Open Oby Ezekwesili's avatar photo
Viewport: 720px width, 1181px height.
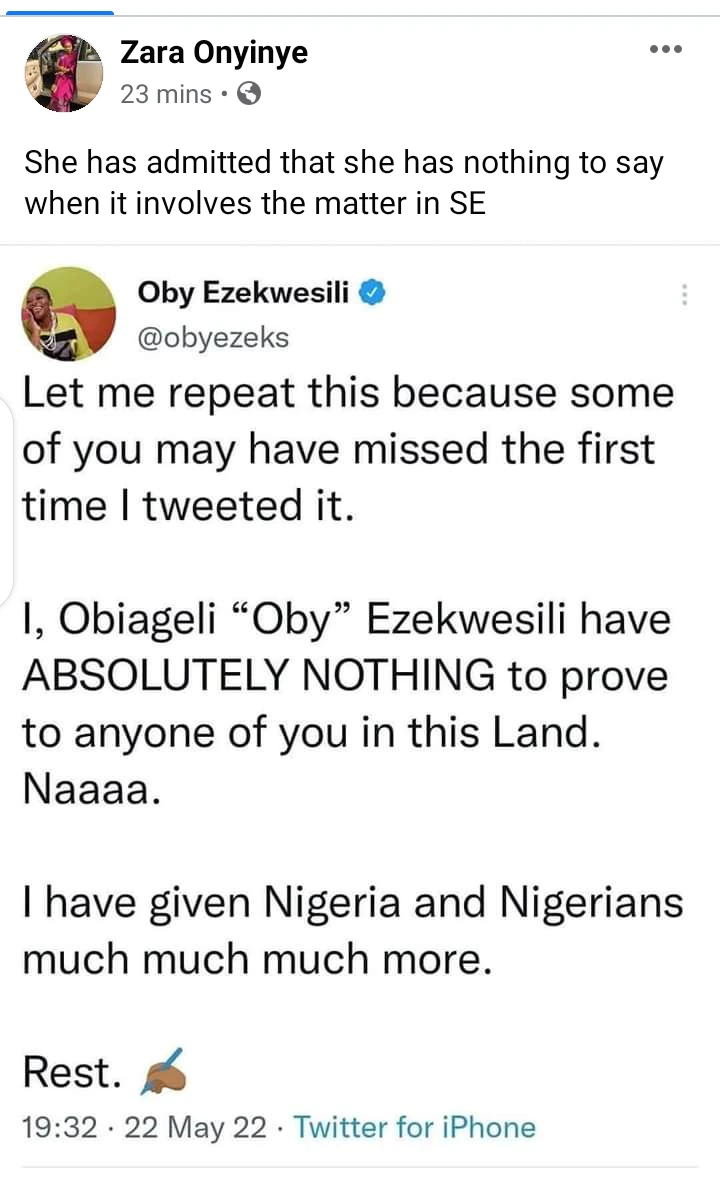(68, 315)
